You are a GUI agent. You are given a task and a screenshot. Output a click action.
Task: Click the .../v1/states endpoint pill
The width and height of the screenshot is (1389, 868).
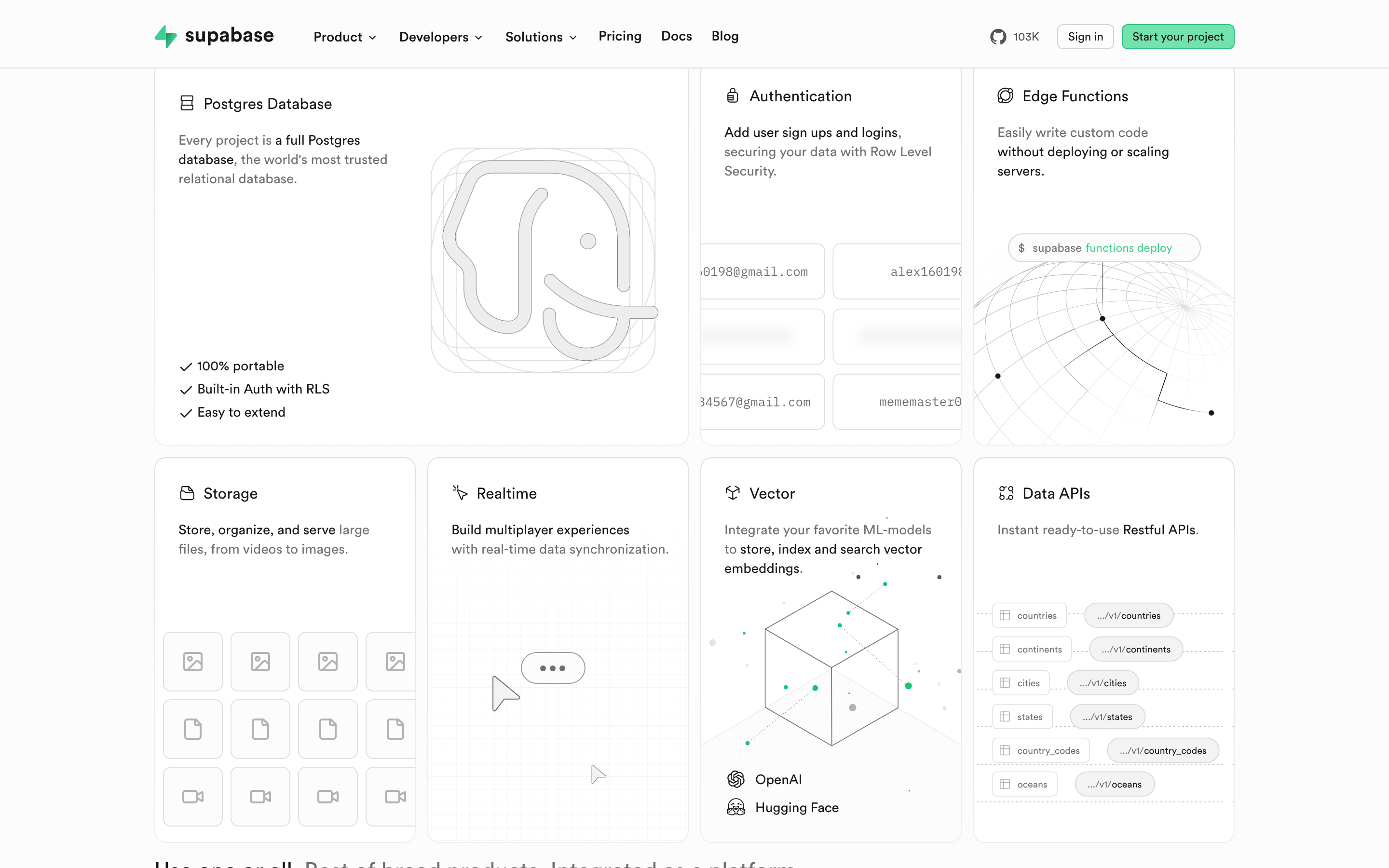click(x=1107, y=717)
